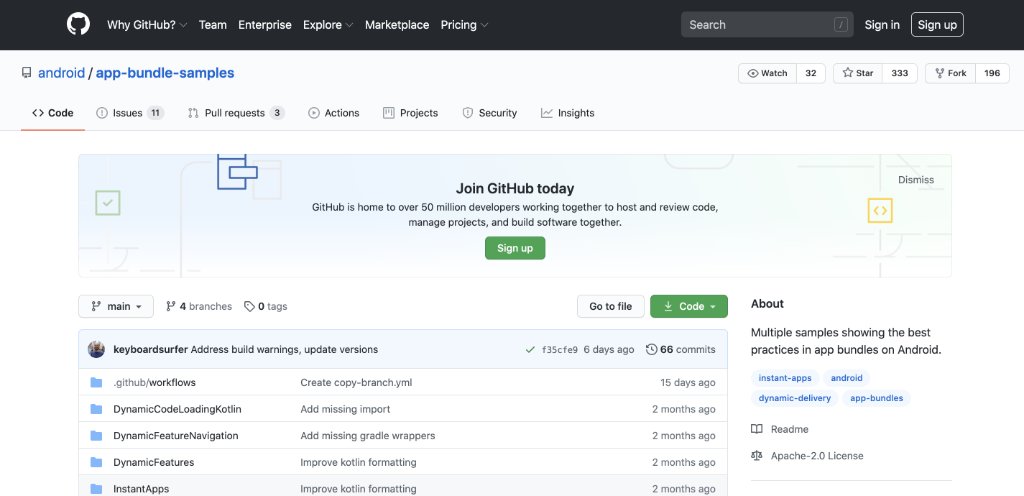Open the InstantApps folder
1024x496 pixels.
click(141, 489)
